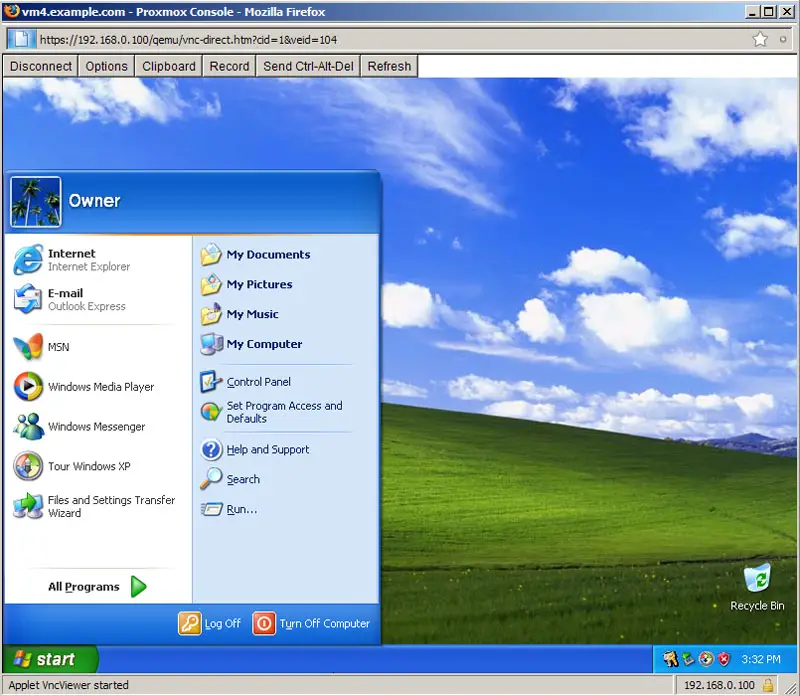Open My Pictures folder icon
This screenshot has height=696, width=800.
point(211,284)
